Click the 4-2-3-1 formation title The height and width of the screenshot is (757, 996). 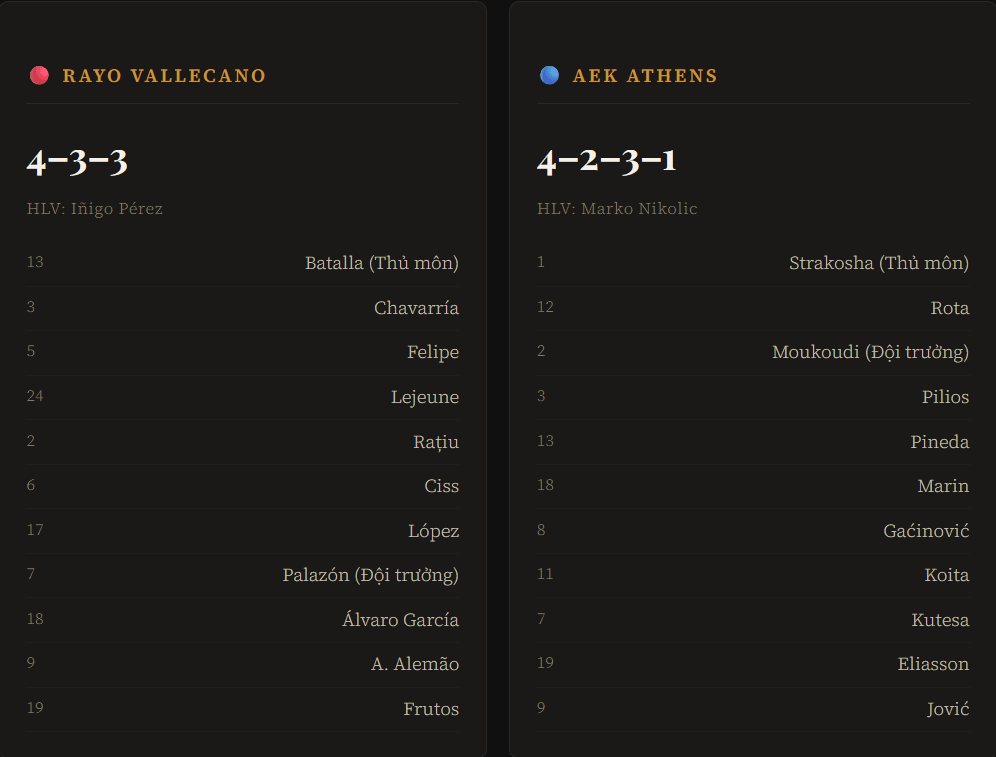click(x=607, y=161)
